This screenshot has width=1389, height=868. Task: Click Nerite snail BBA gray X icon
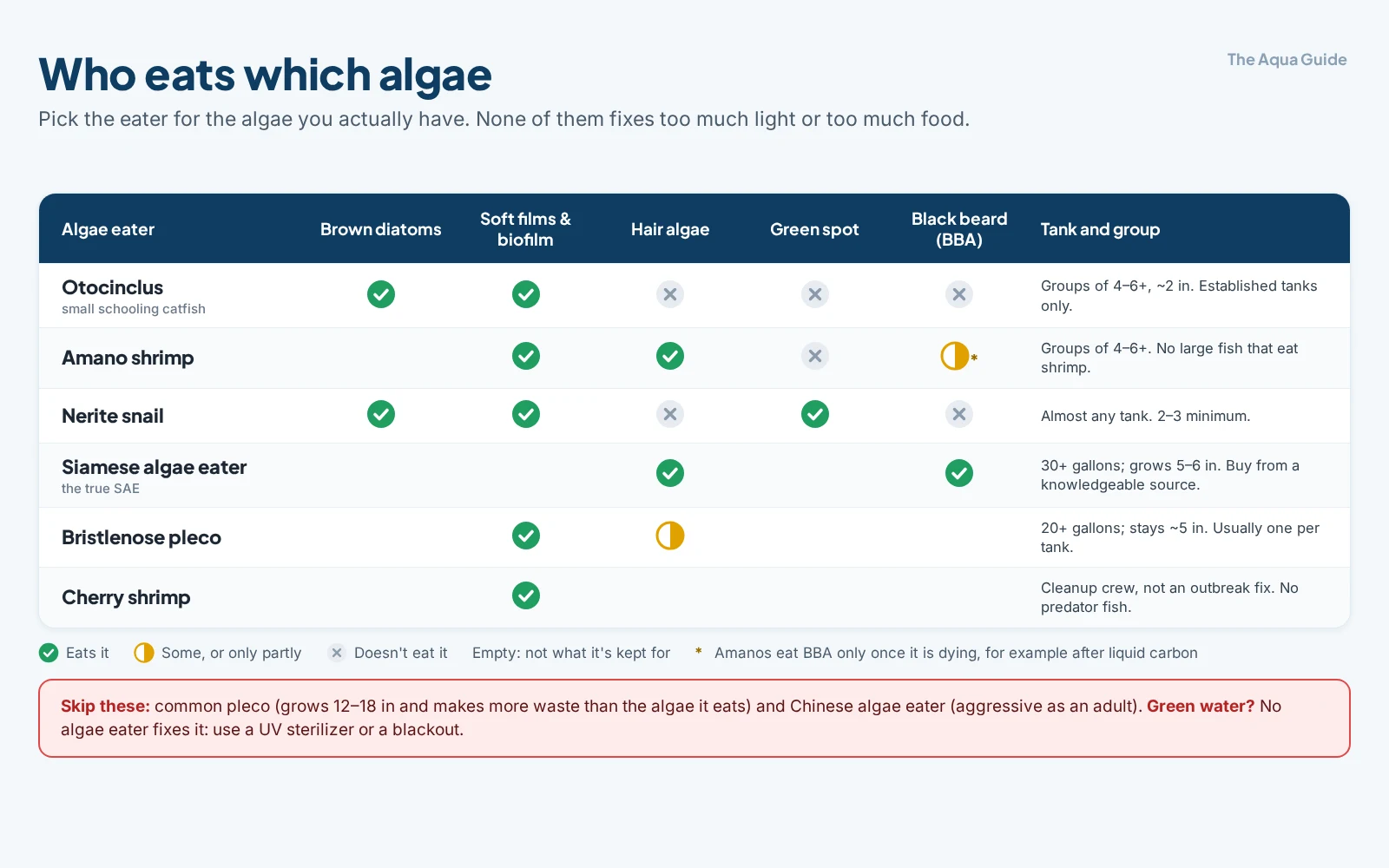click(x=958, y=414)
